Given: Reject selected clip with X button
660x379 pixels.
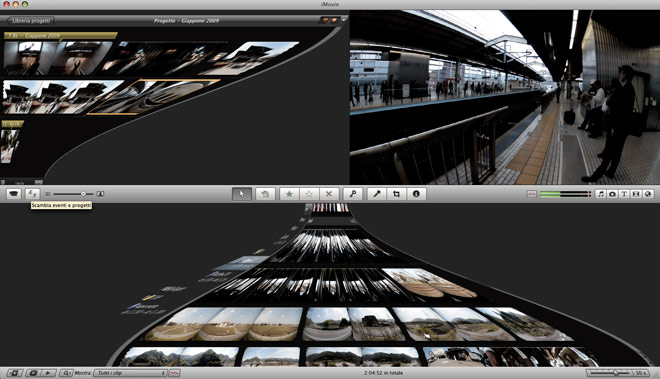Looking at the screenshot, I should pyautogui.click(x=329, y=194).
